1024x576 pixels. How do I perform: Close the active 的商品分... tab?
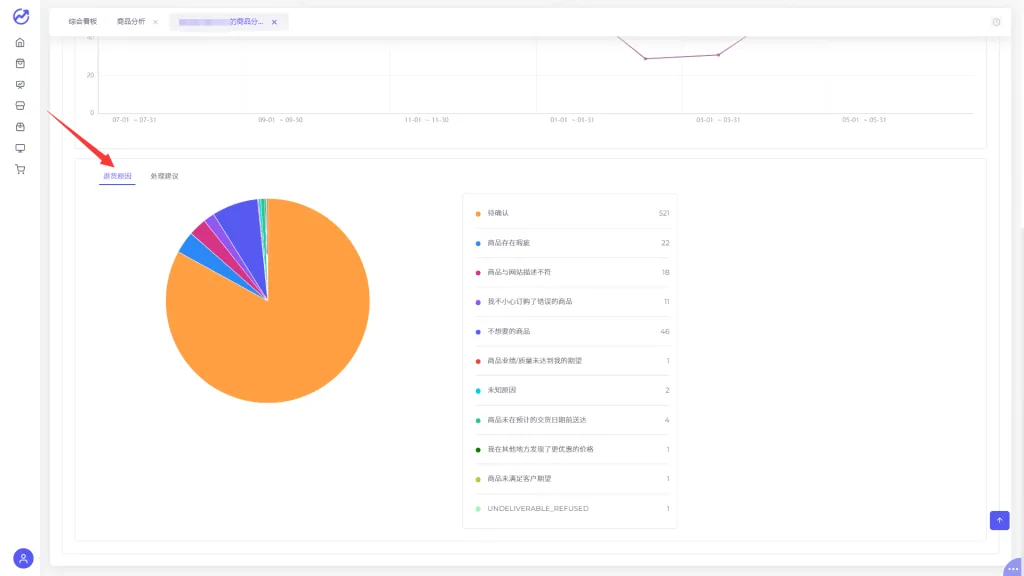click(274, 22)
